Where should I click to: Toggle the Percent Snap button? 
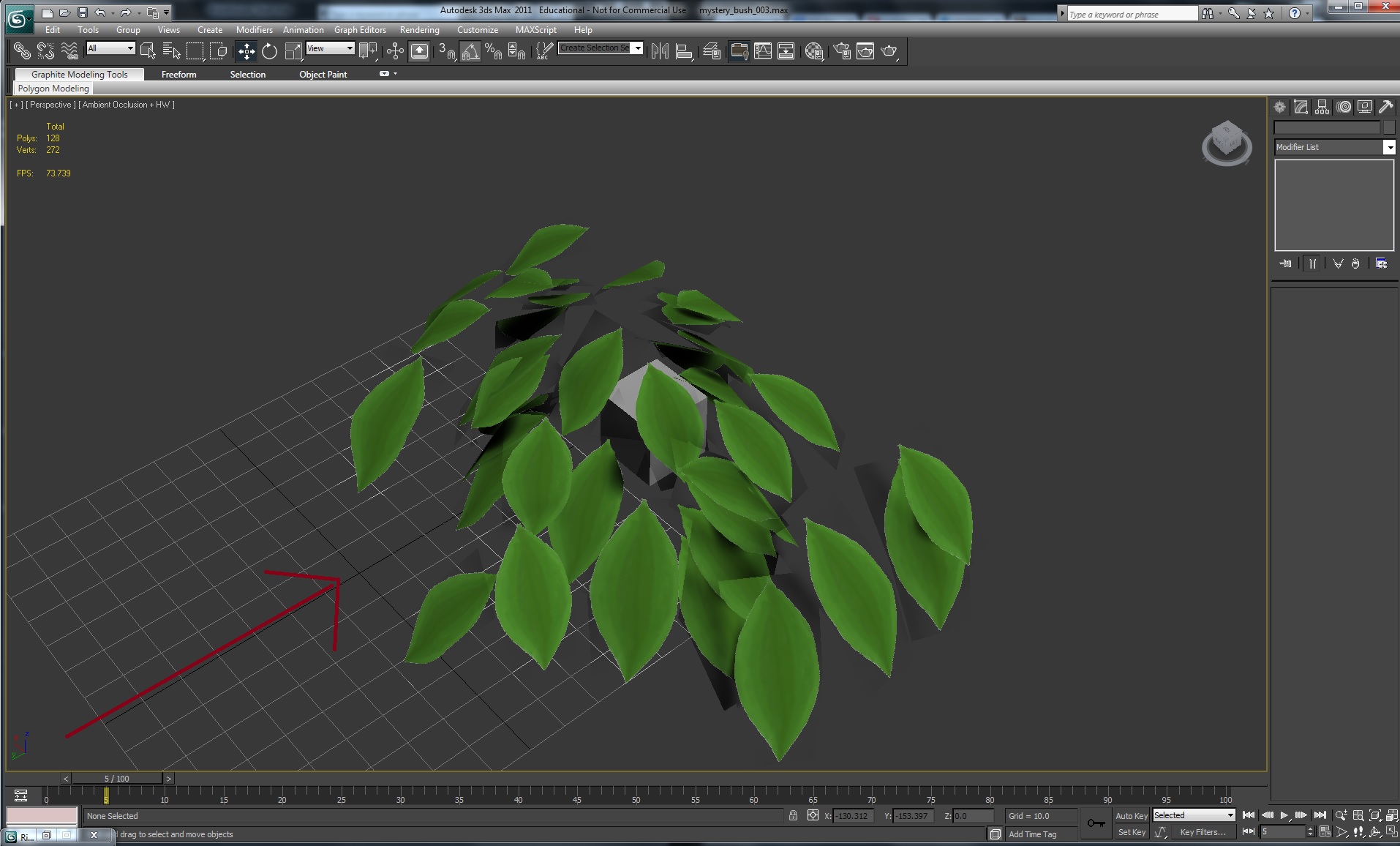pyautogui.click(x=494, y=50)
